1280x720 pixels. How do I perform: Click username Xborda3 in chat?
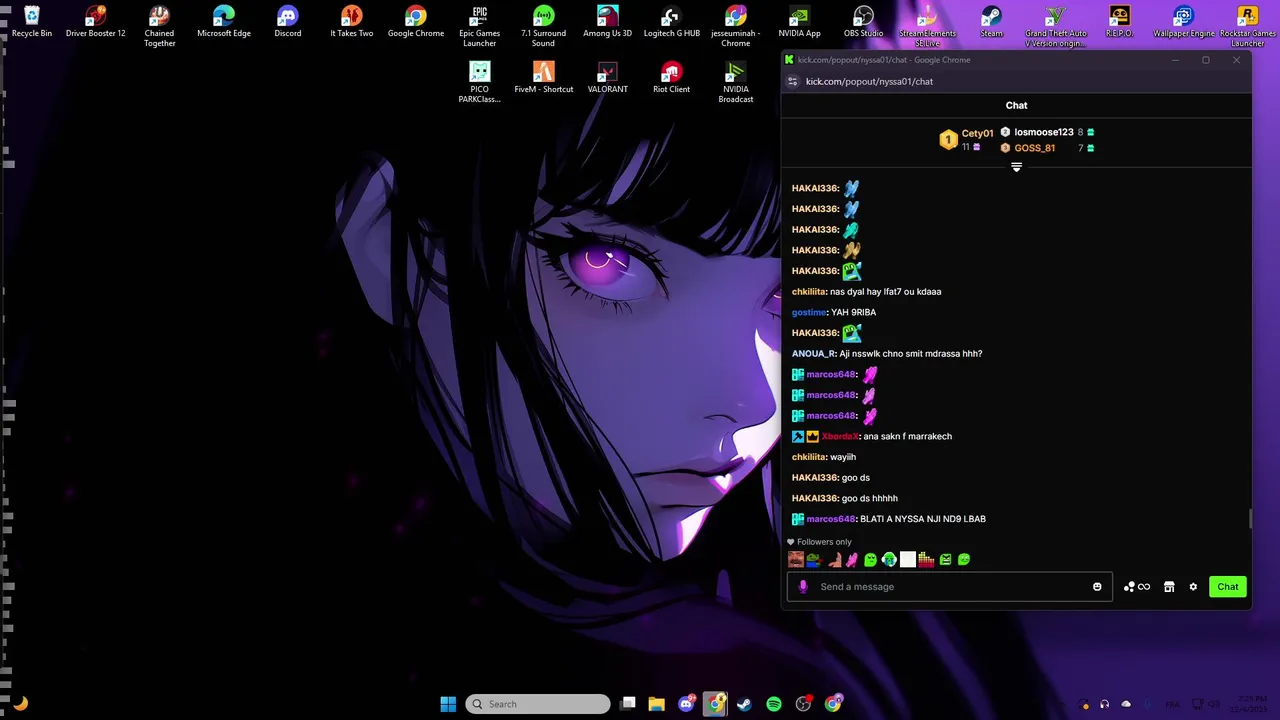point(840,436)
